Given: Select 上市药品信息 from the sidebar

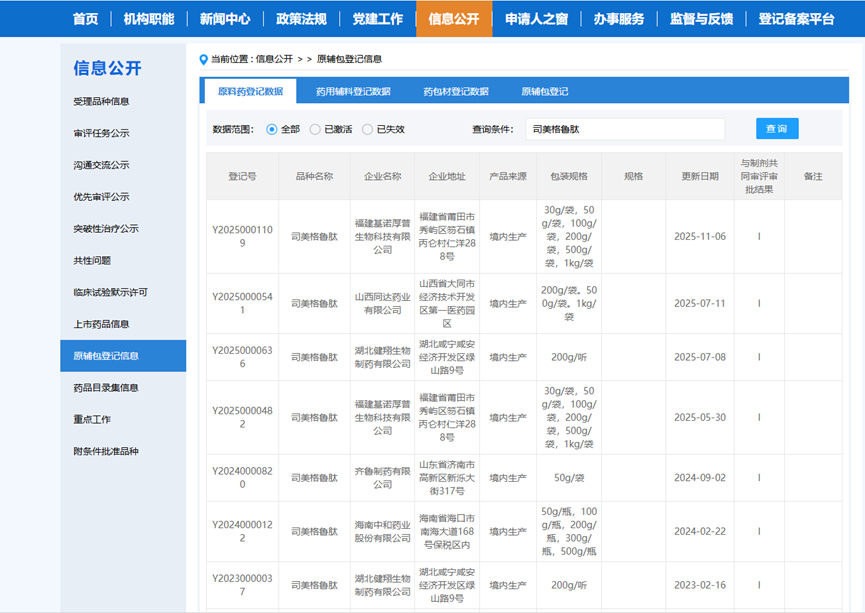Looking at the screenshot, I should click(101, 324).
